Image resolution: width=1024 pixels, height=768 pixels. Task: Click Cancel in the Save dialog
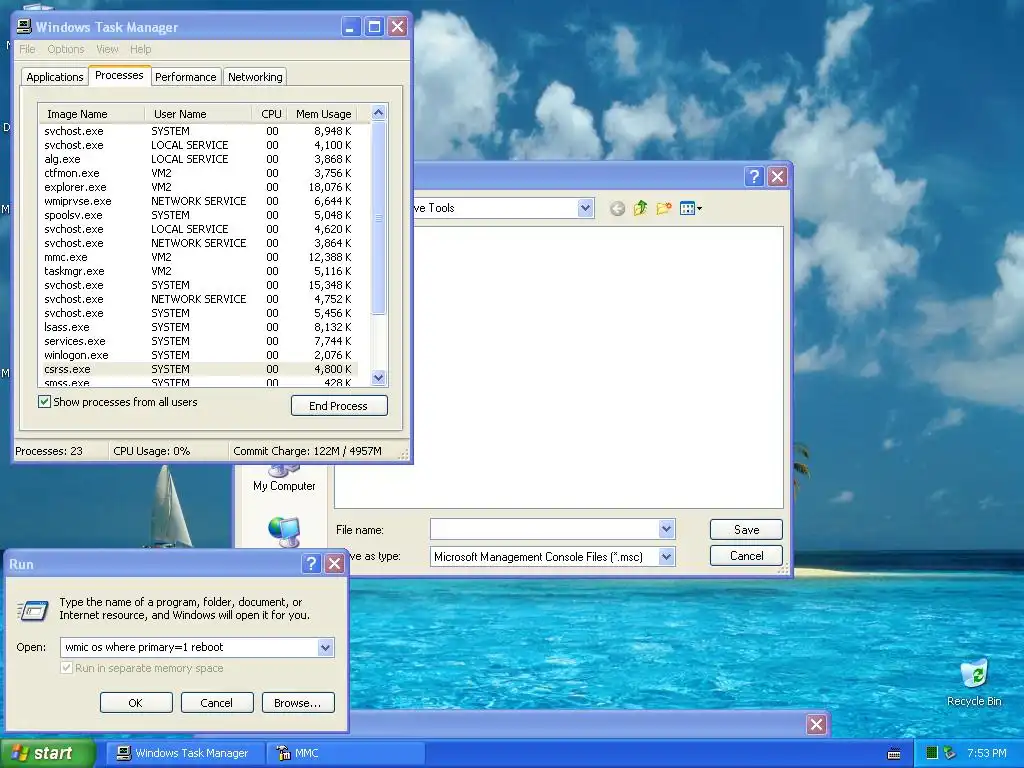coord(746,556)
